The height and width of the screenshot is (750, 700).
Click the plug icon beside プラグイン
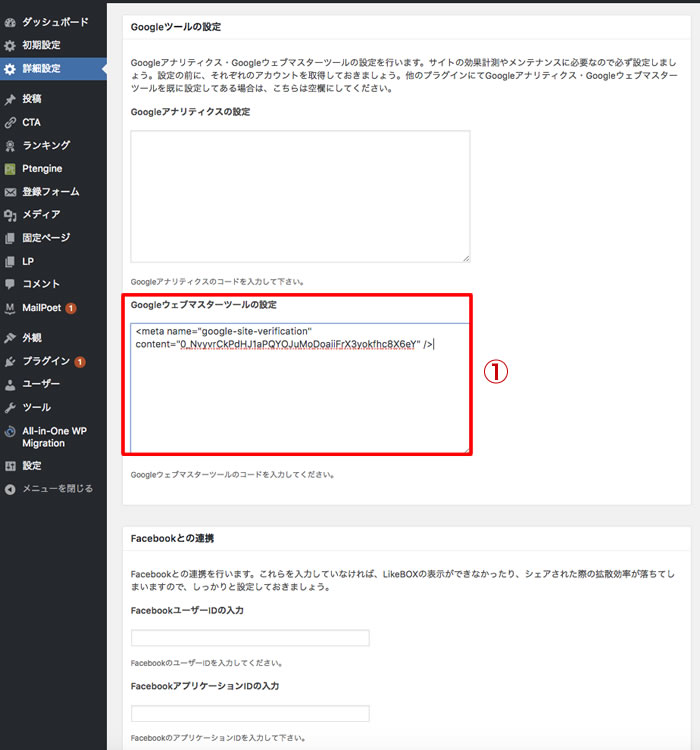pos(10,361)
